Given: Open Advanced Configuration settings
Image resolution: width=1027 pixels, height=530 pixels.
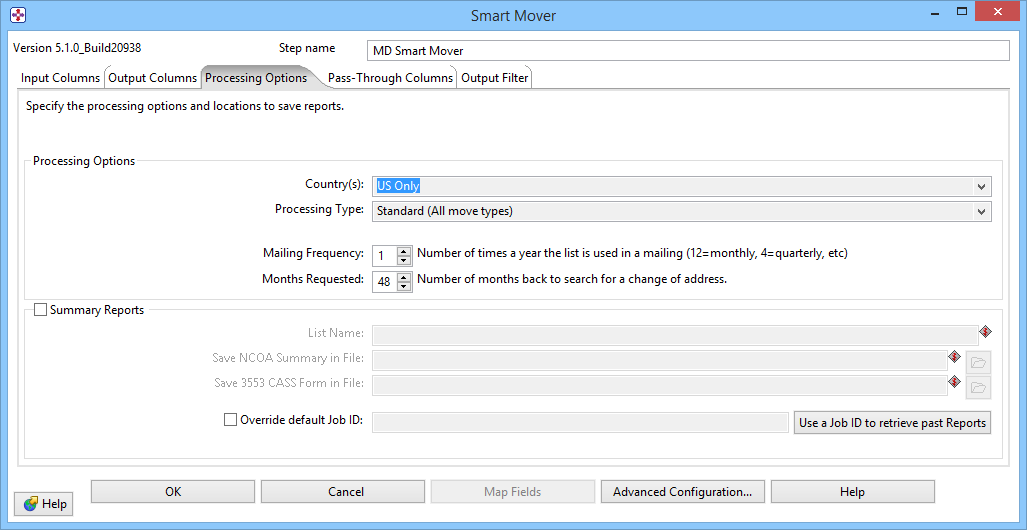Looking at the screenshot, I should point(682,492).
